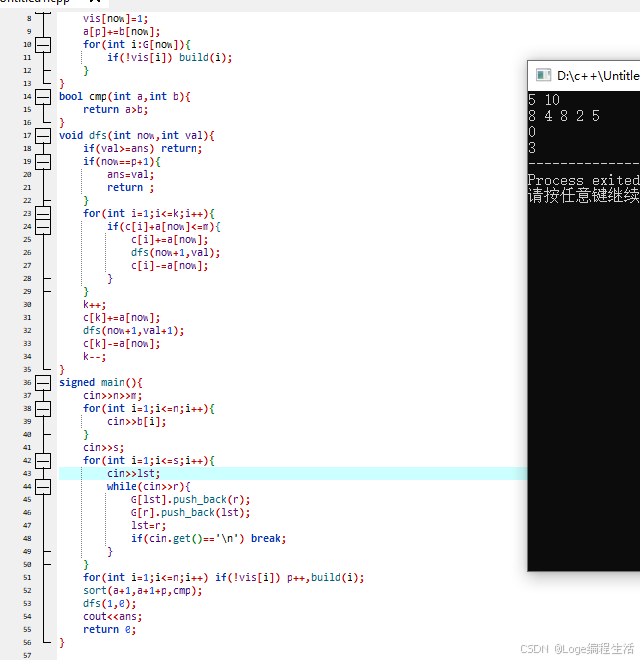Click the line 'vis[now]=1;'
640x660 pixels.
click(115, 19)
